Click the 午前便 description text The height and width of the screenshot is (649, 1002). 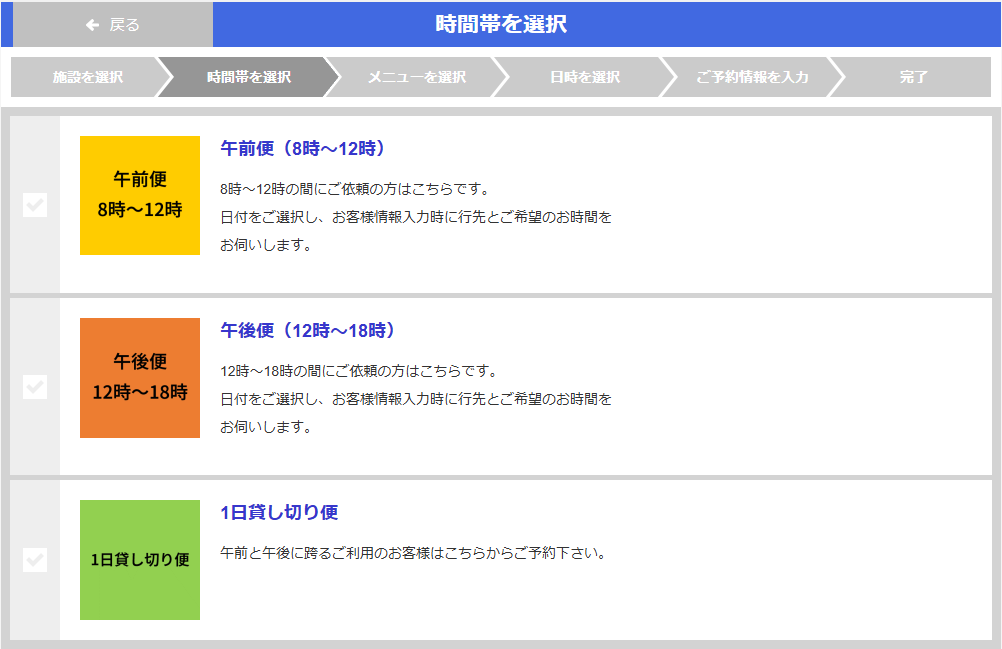point(415,216)
